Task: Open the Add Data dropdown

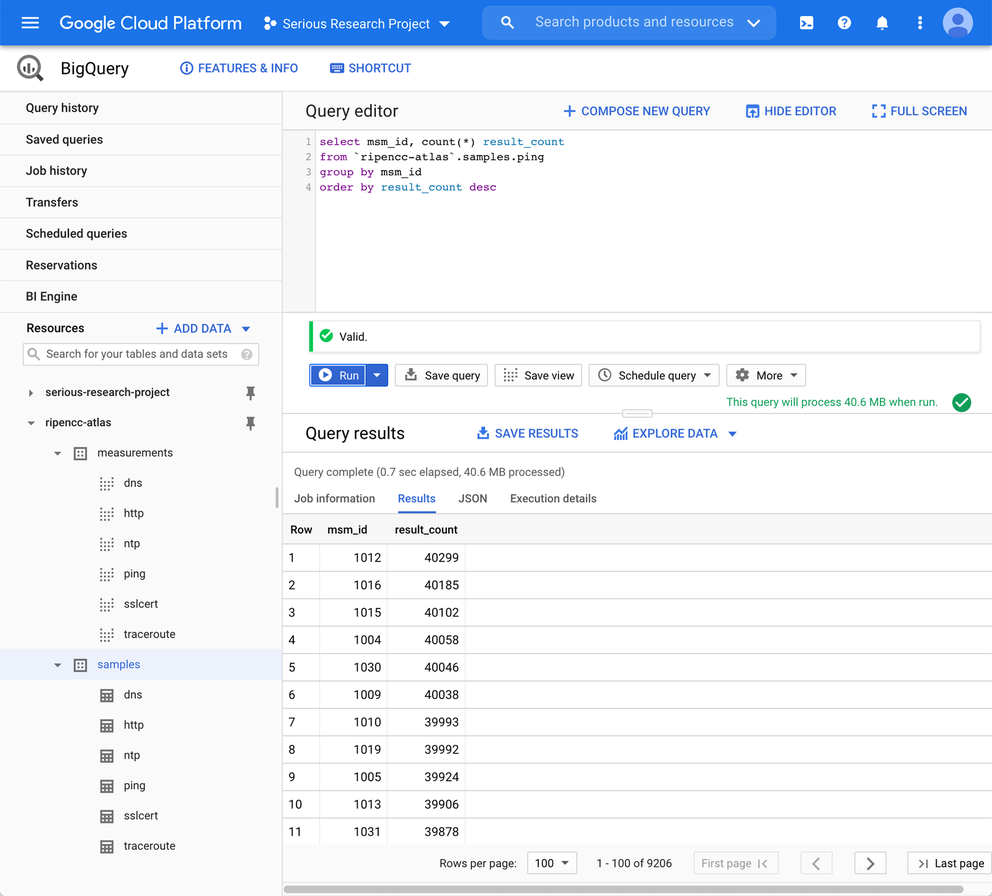Action: click(204, 329)
